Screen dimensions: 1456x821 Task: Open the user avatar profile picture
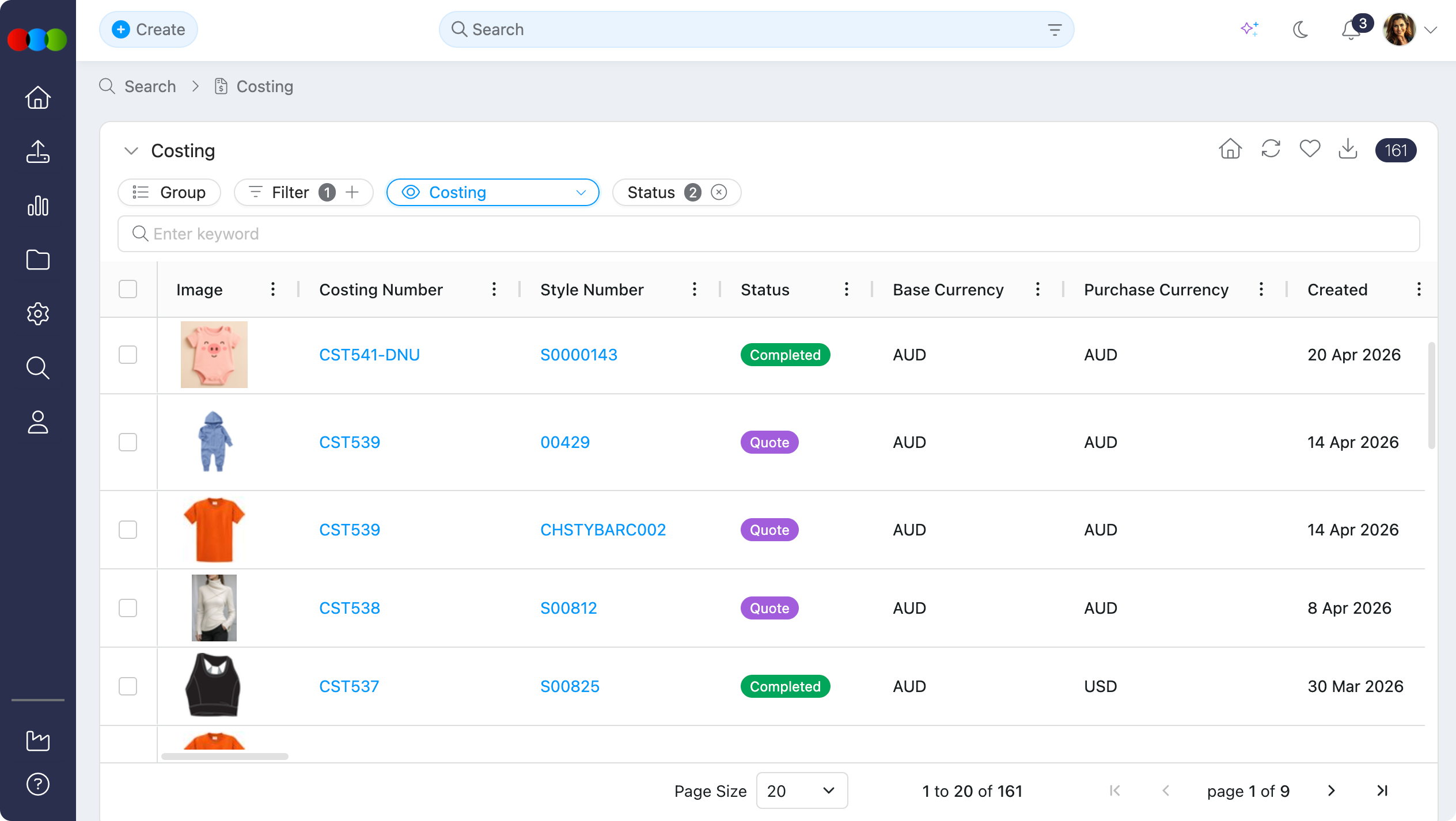coord(1400,29)
